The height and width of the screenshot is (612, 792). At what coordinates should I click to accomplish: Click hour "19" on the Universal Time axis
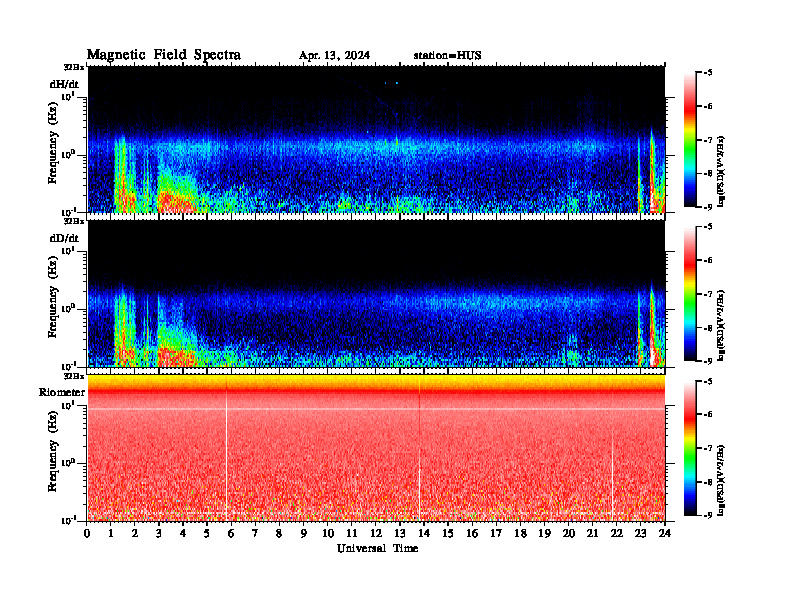coord(544,533)
